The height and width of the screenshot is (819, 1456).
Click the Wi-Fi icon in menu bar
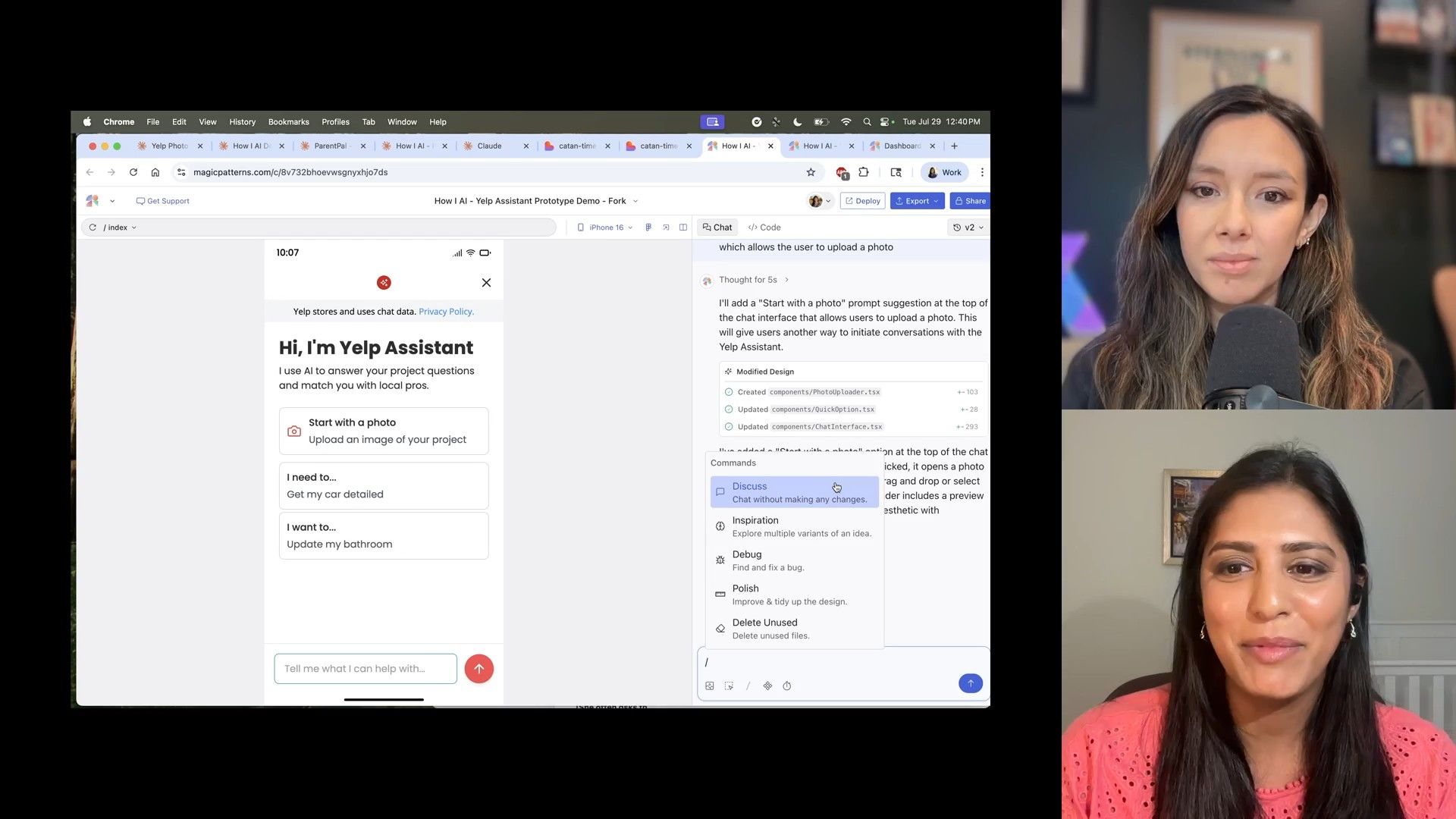(x=846, y=121)
